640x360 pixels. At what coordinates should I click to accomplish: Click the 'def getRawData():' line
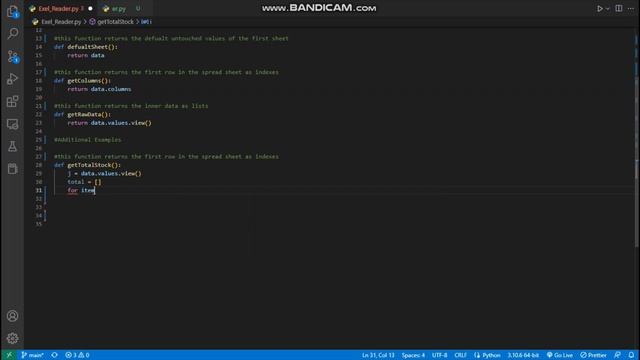(x=82, y=114)
